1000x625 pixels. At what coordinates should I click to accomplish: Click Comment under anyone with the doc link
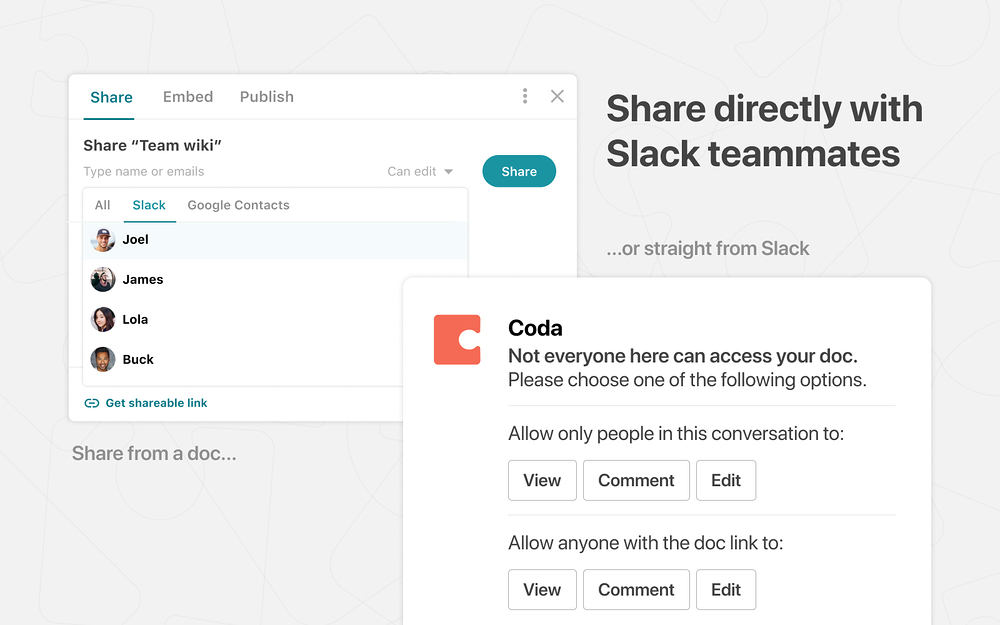pos(636,589)
